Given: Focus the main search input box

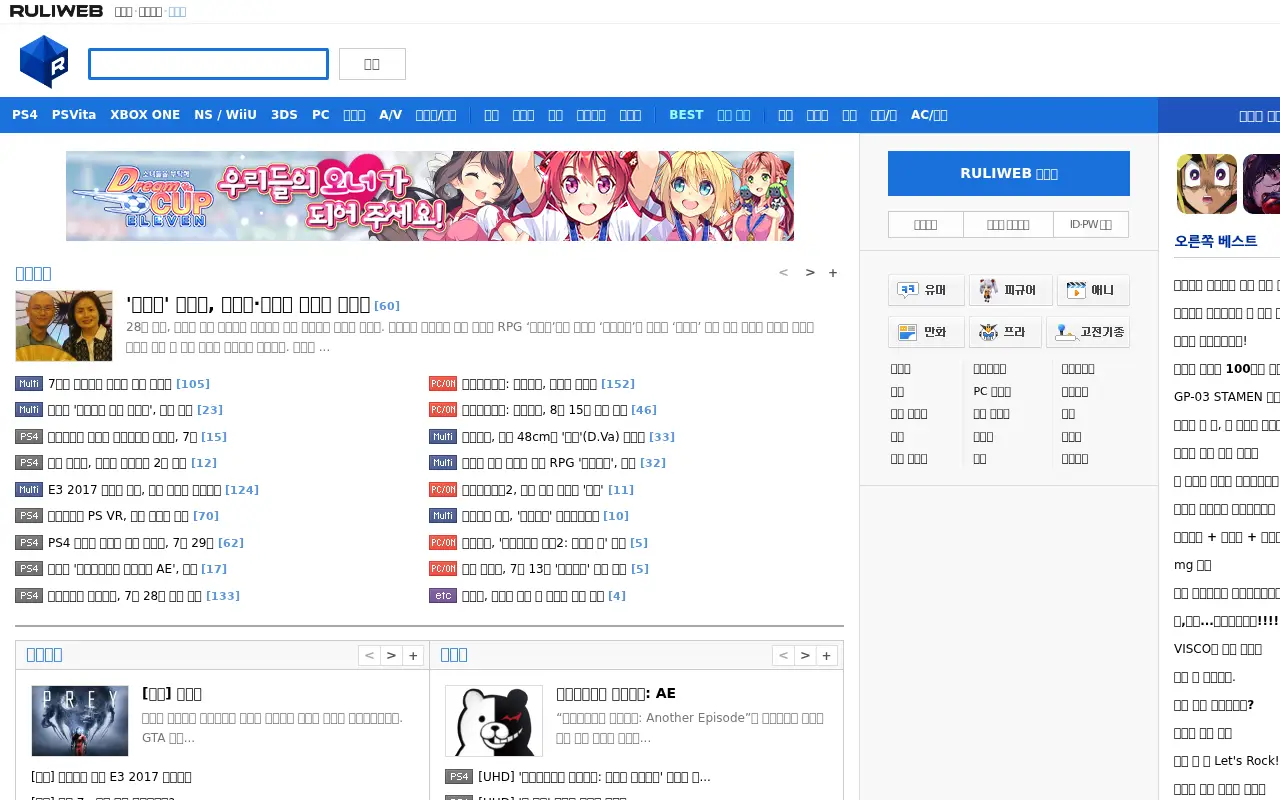Looking at the screenshot, I should click(208, 64).
